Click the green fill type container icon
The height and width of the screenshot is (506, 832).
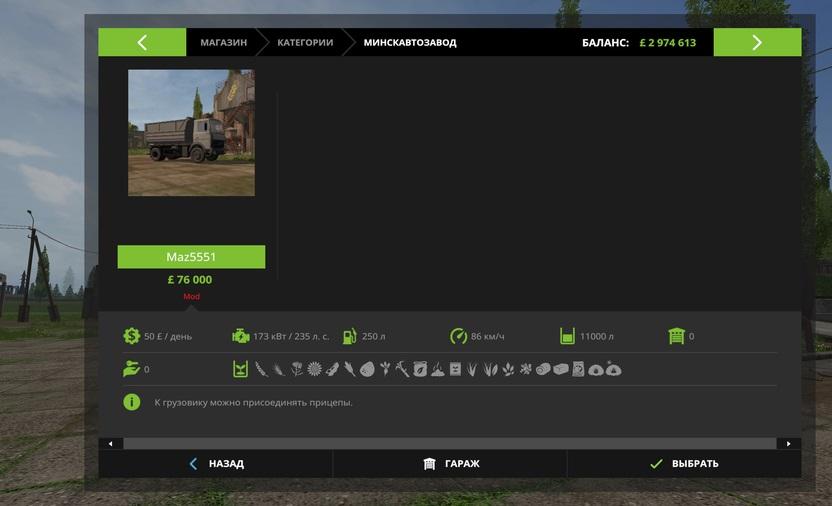coord(241,369)
